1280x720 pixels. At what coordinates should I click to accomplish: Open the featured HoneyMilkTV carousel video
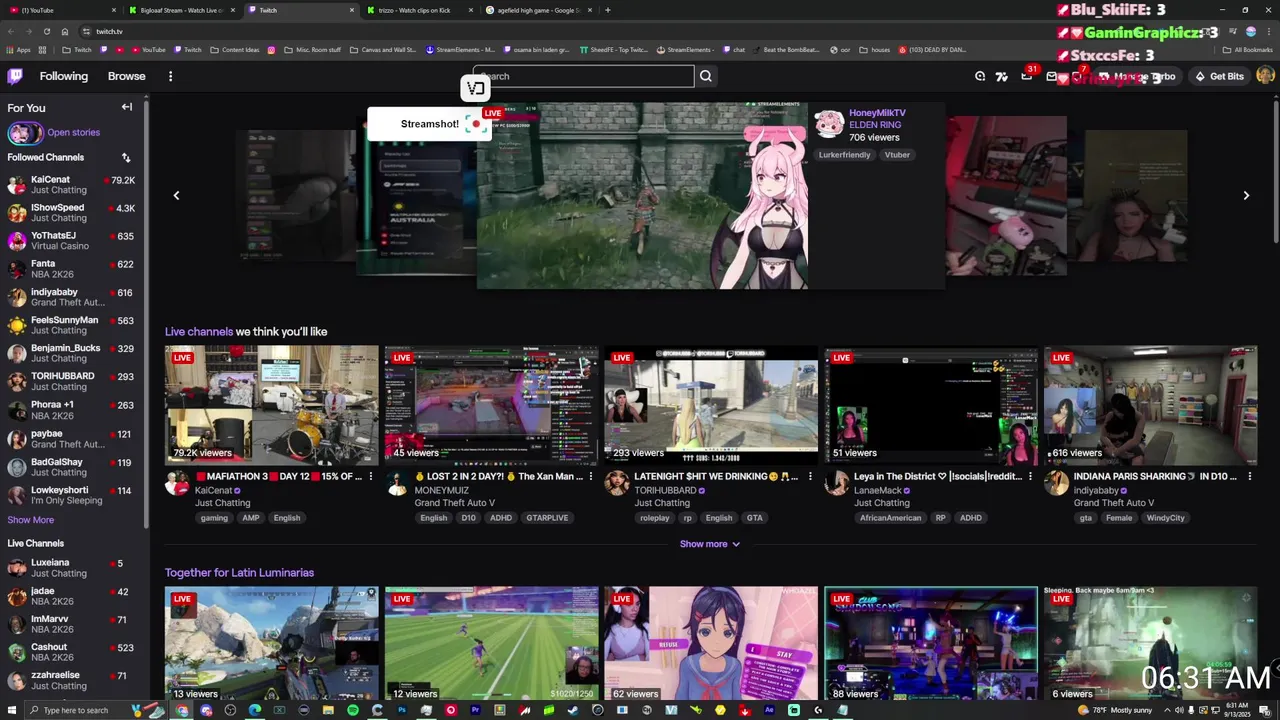(x=642, y=195)
